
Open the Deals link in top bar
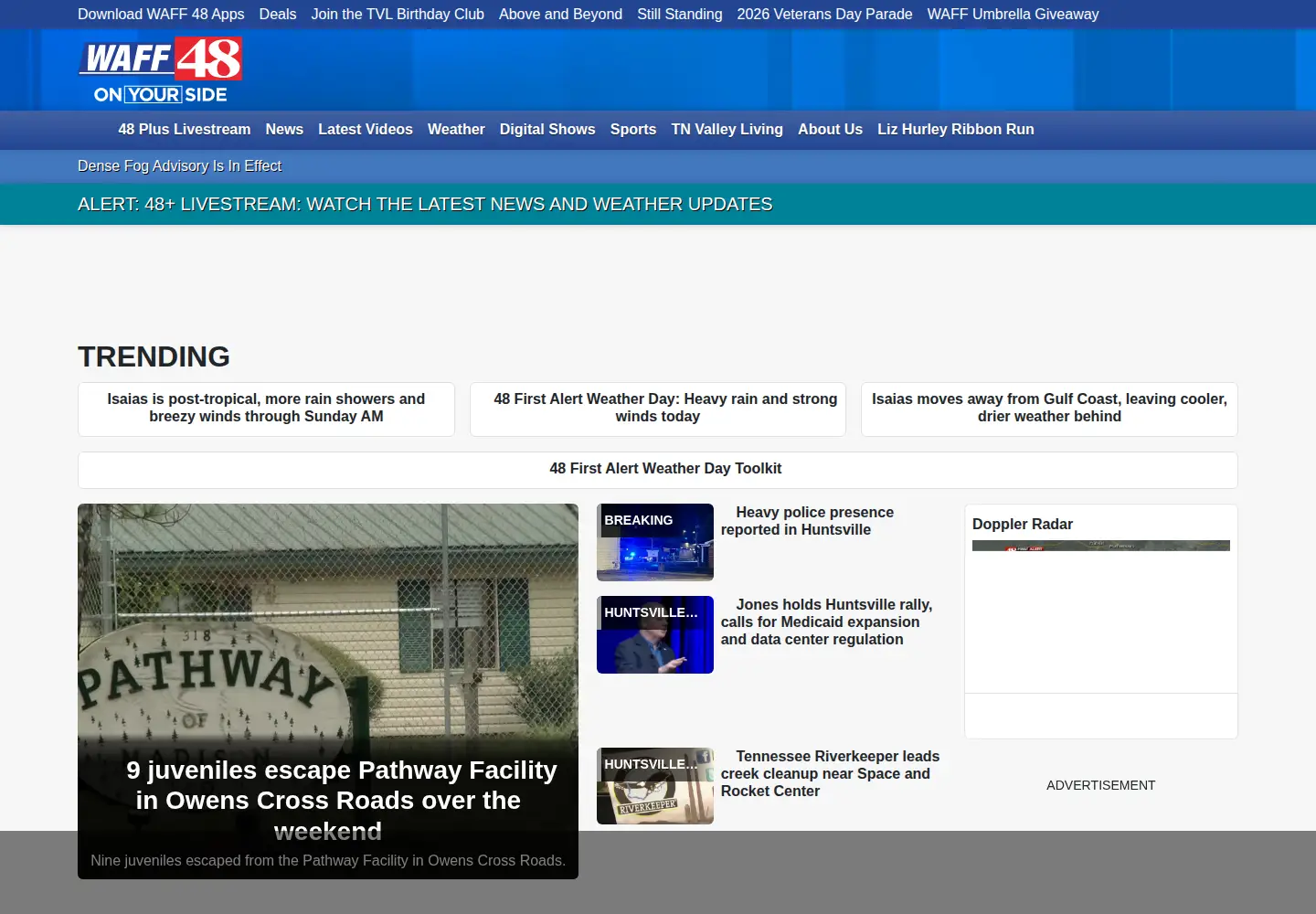[278, 15]
